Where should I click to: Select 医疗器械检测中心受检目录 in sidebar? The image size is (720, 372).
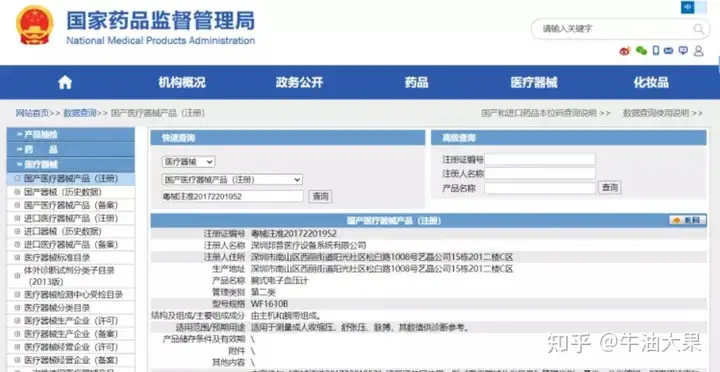(73, 295)
